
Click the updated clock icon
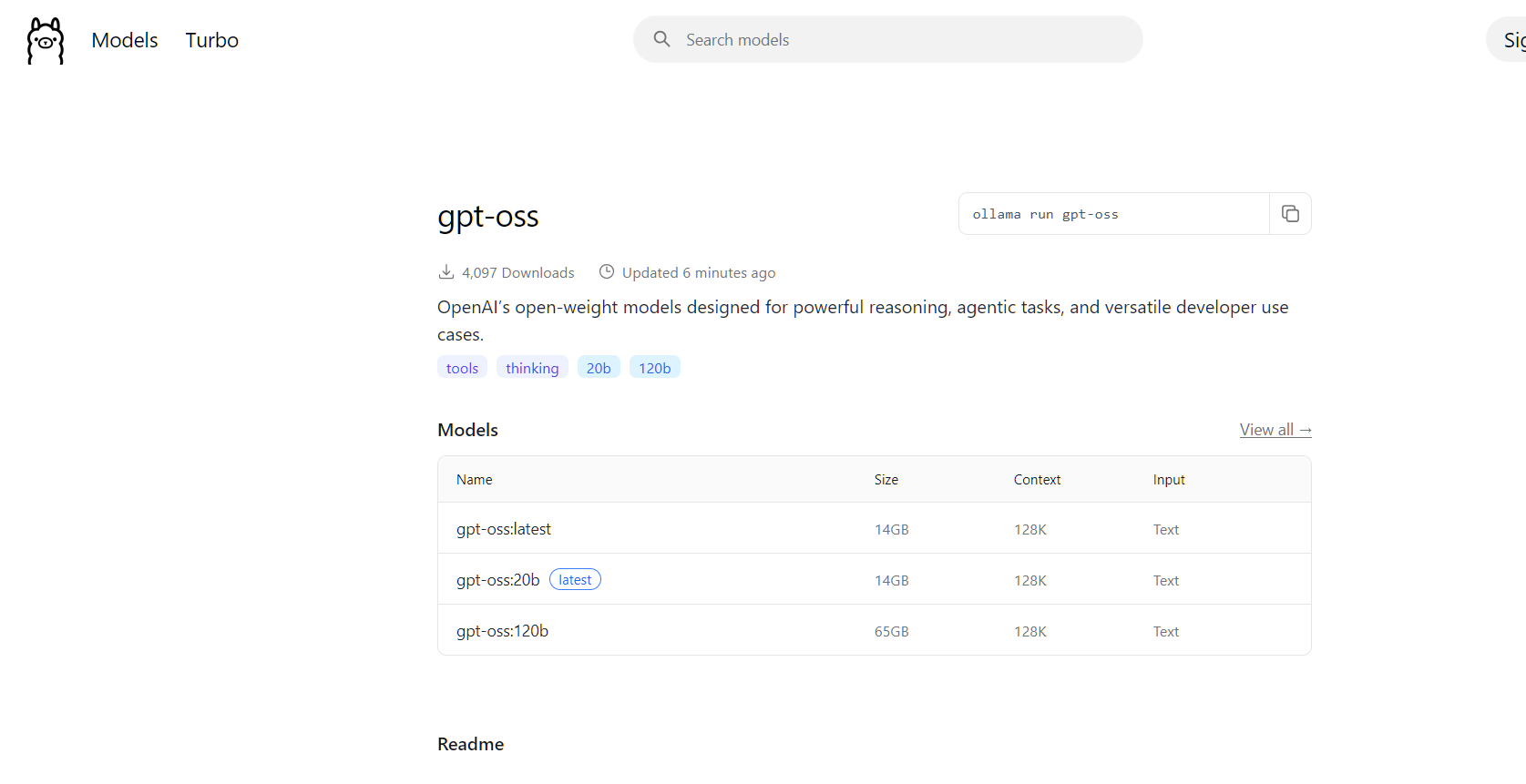click(x=607, y=272)
